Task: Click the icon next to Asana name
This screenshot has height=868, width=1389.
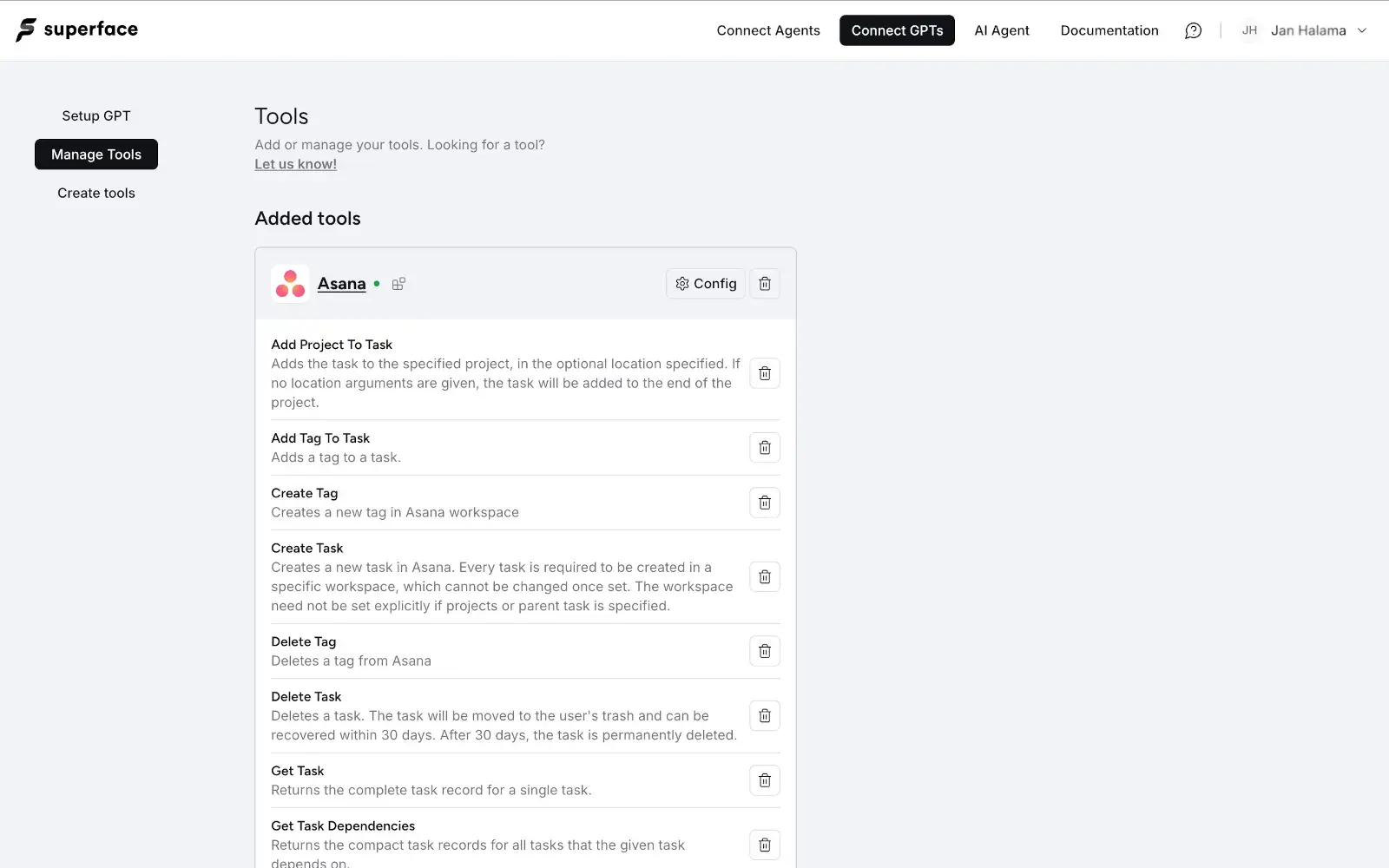Action: click(398, 284)
